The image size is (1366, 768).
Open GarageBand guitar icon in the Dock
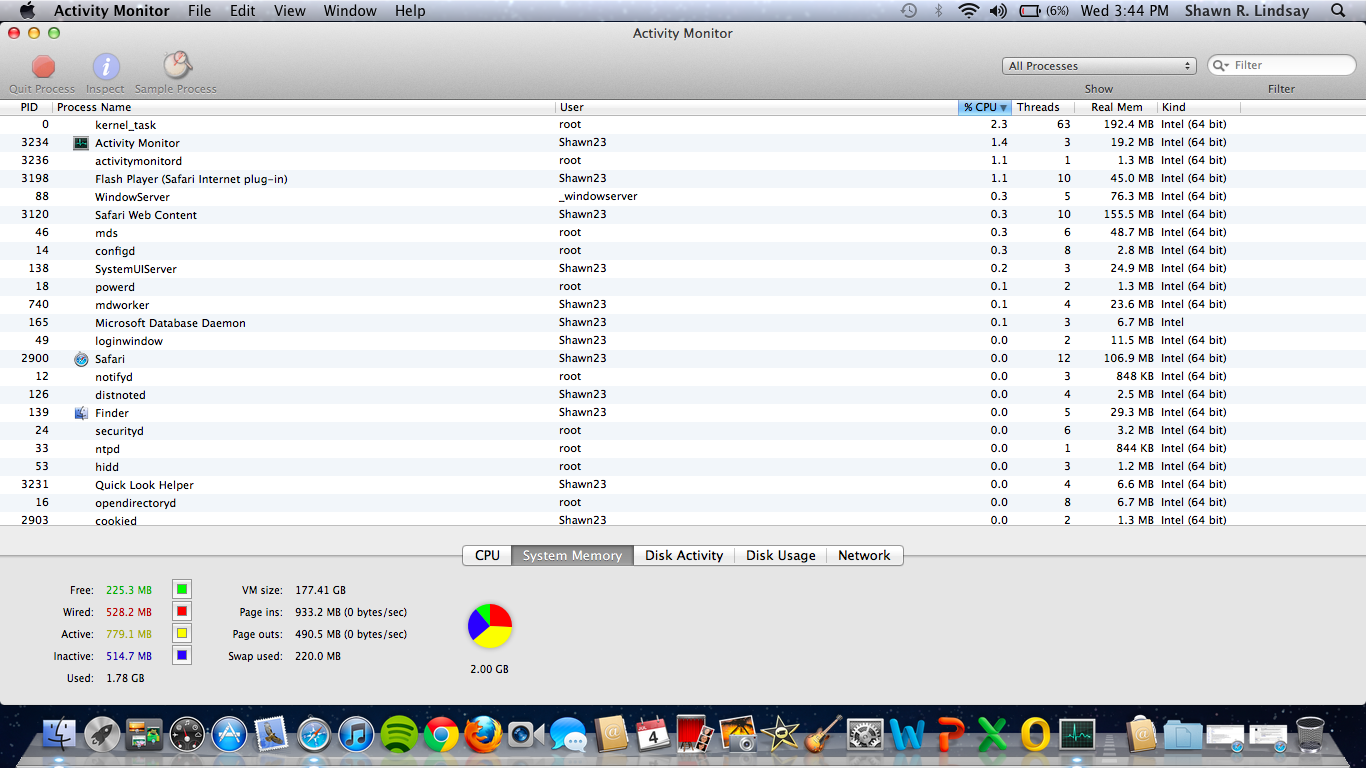pyautogui.click(x=822, y=735)
